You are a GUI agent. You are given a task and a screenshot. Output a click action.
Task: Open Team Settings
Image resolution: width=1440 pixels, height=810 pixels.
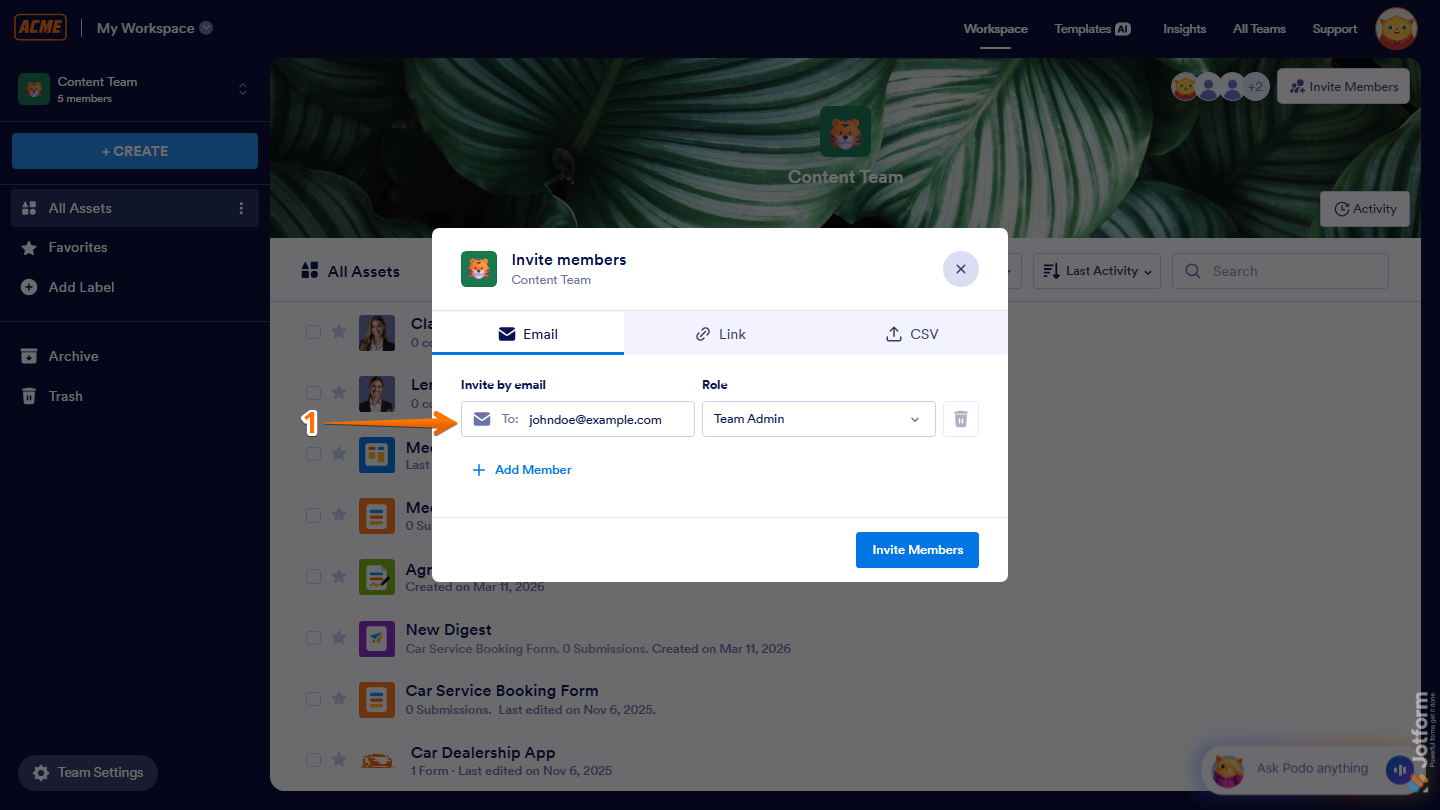point(88,772)
